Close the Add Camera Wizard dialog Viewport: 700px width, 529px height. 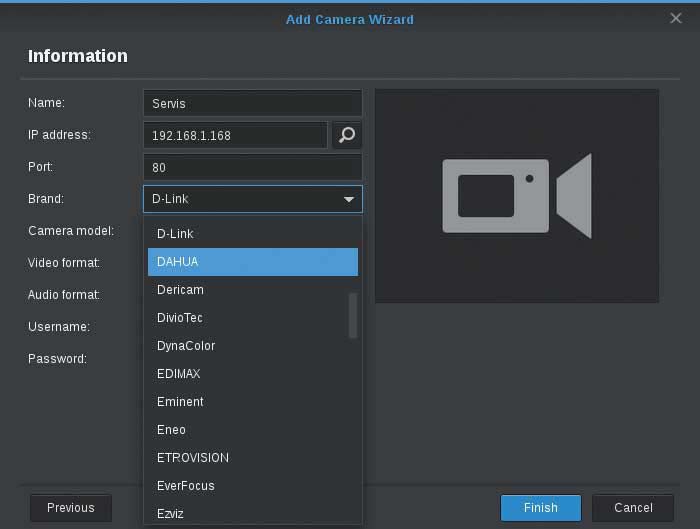coord(675,18)
